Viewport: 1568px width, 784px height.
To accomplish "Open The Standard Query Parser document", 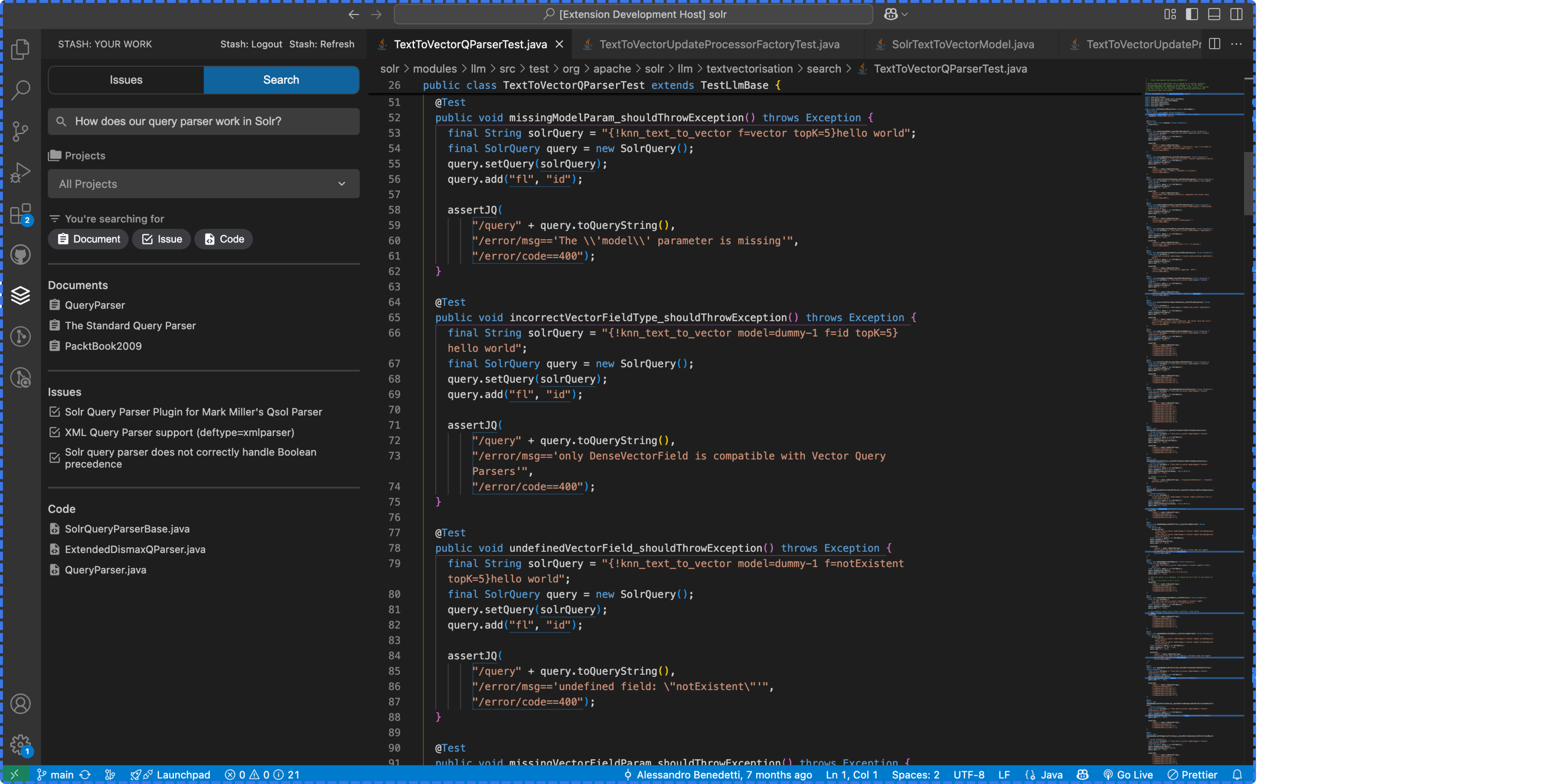I will tap(130, 326).
